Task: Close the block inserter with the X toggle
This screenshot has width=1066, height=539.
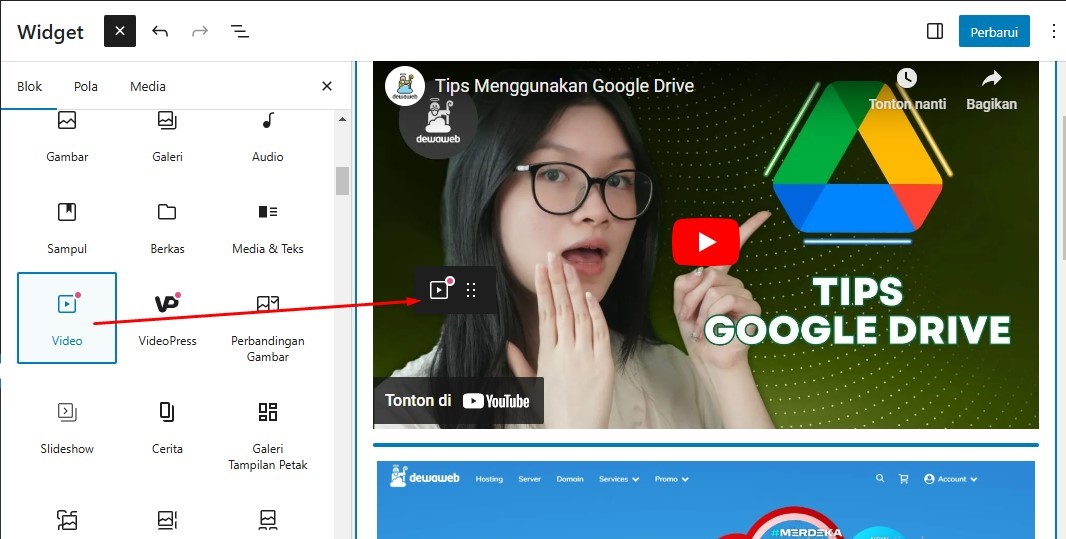Action: [x=120, y=31]
